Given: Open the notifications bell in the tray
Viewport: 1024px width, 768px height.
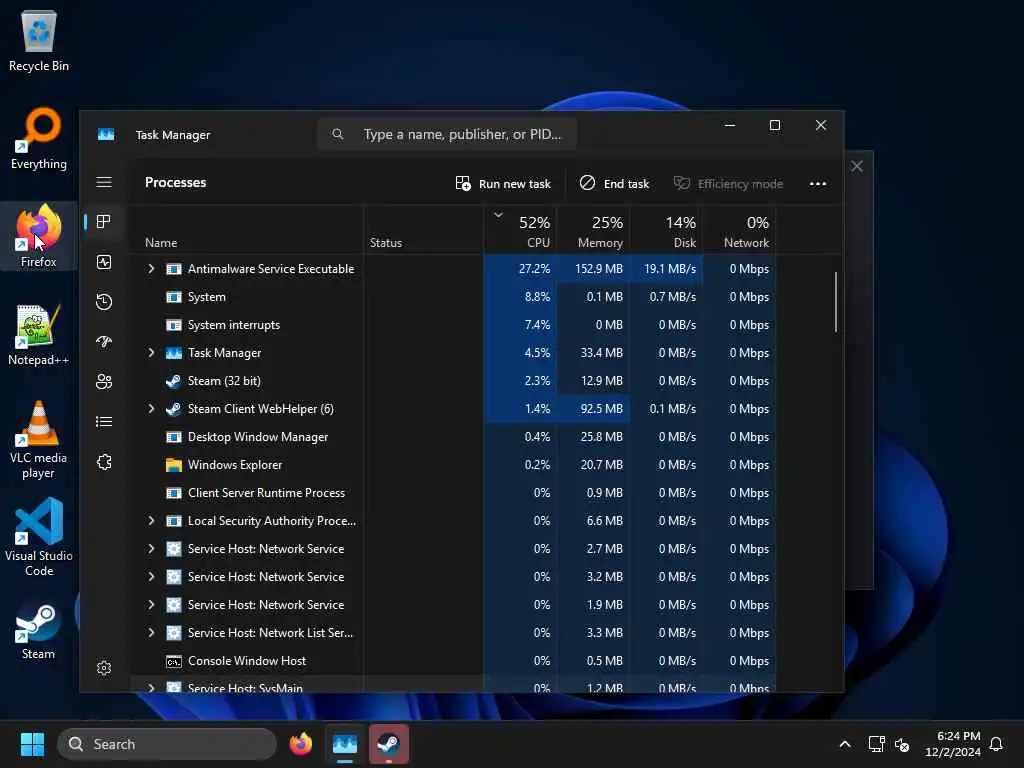Looking at the screenshot, I should coord(996,744).
